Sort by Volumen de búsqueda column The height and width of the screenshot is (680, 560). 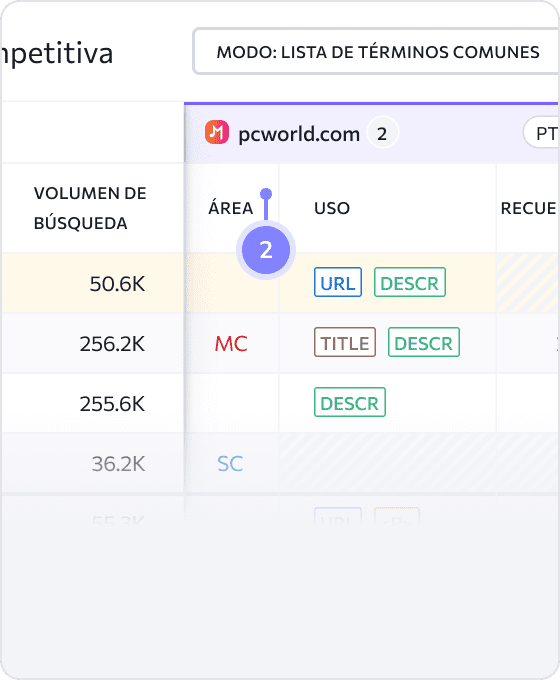pyautogui.click(x=90, y=208)
